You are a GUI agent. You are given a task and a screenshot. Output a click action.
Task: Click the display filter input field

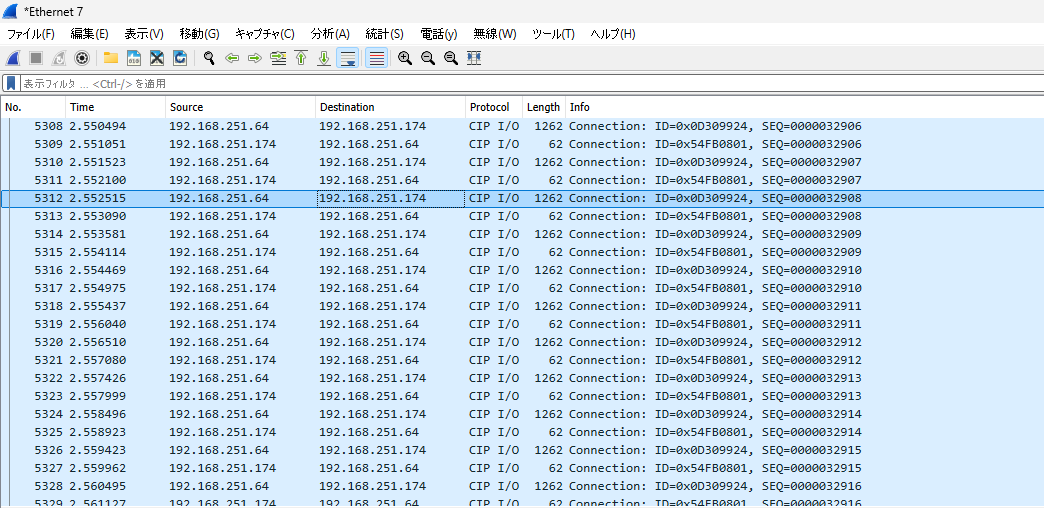(500, 84)
